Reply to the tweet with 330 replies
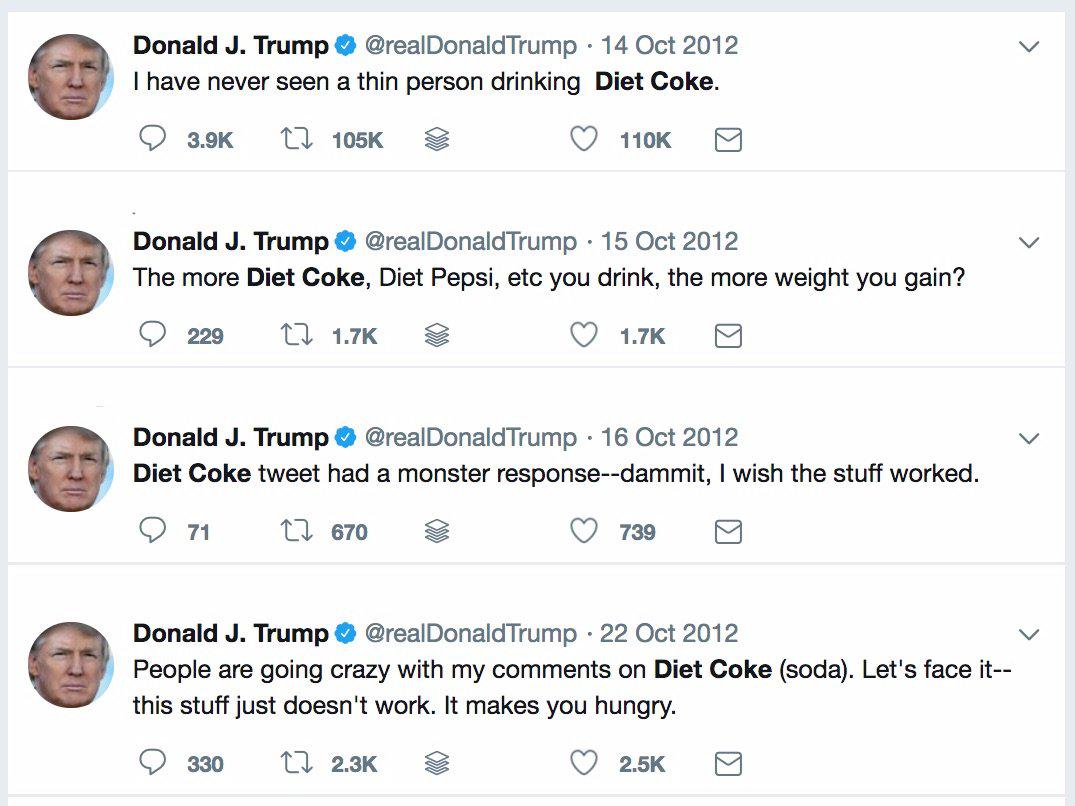The image size is (1075, 806). 152,764
